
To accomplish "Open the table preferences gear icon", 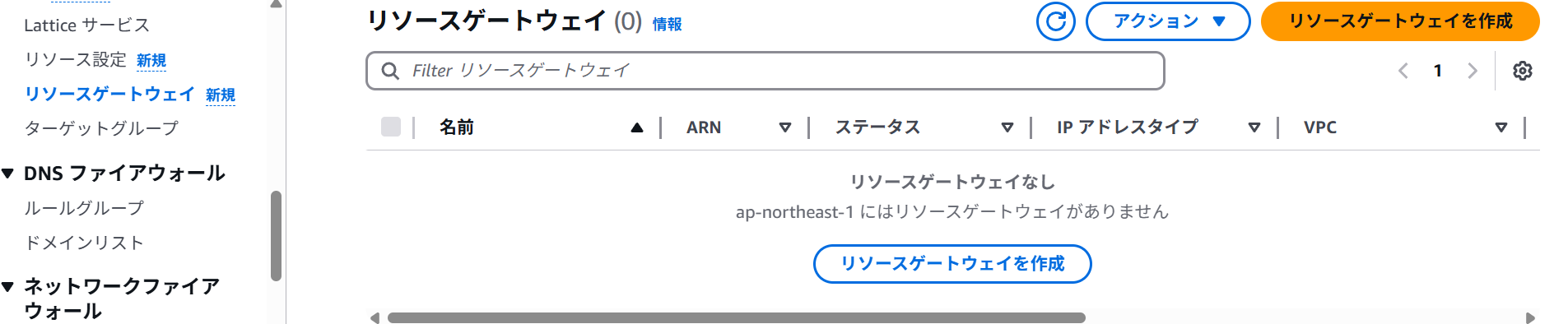I will 1523,71.
